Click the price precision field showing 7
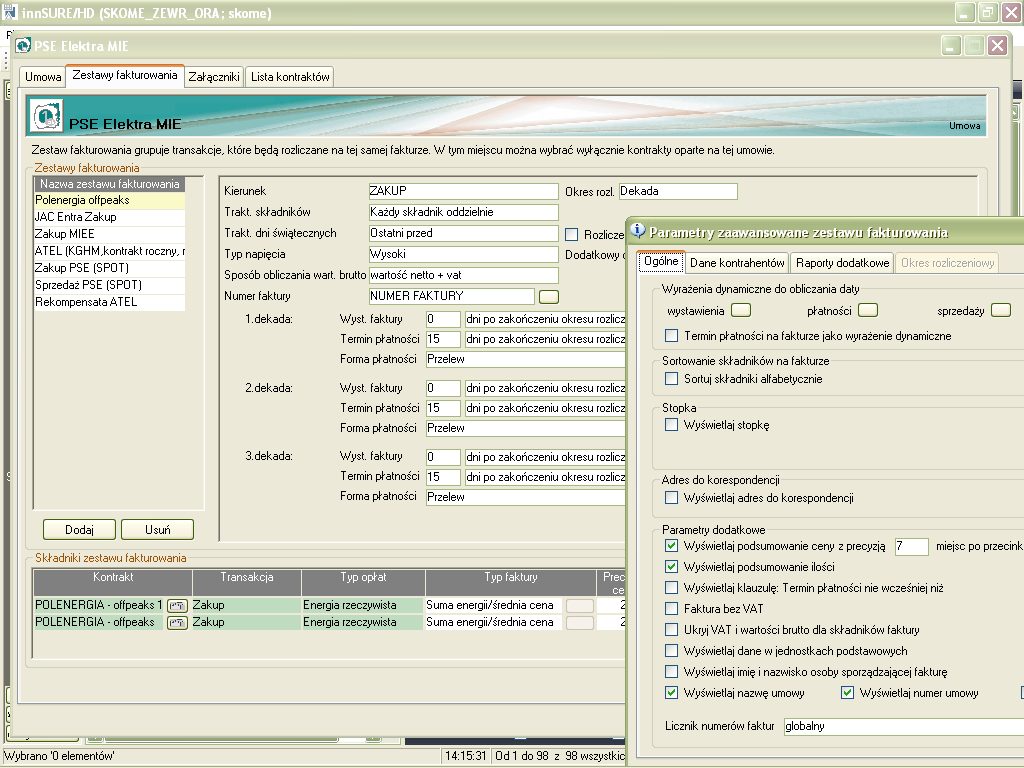 click(x=912, y=546)
